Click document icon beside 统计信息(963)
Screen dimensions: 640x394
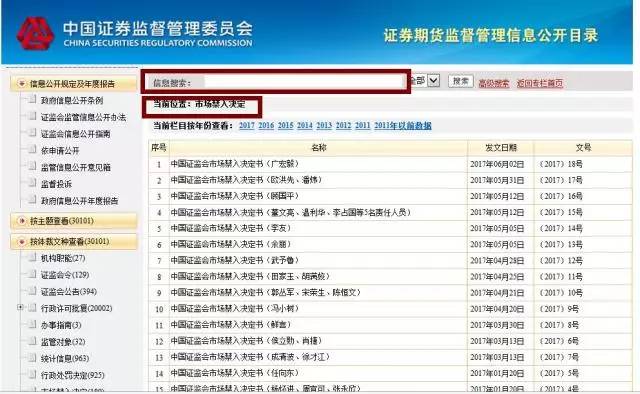click(x=32, y=358)
